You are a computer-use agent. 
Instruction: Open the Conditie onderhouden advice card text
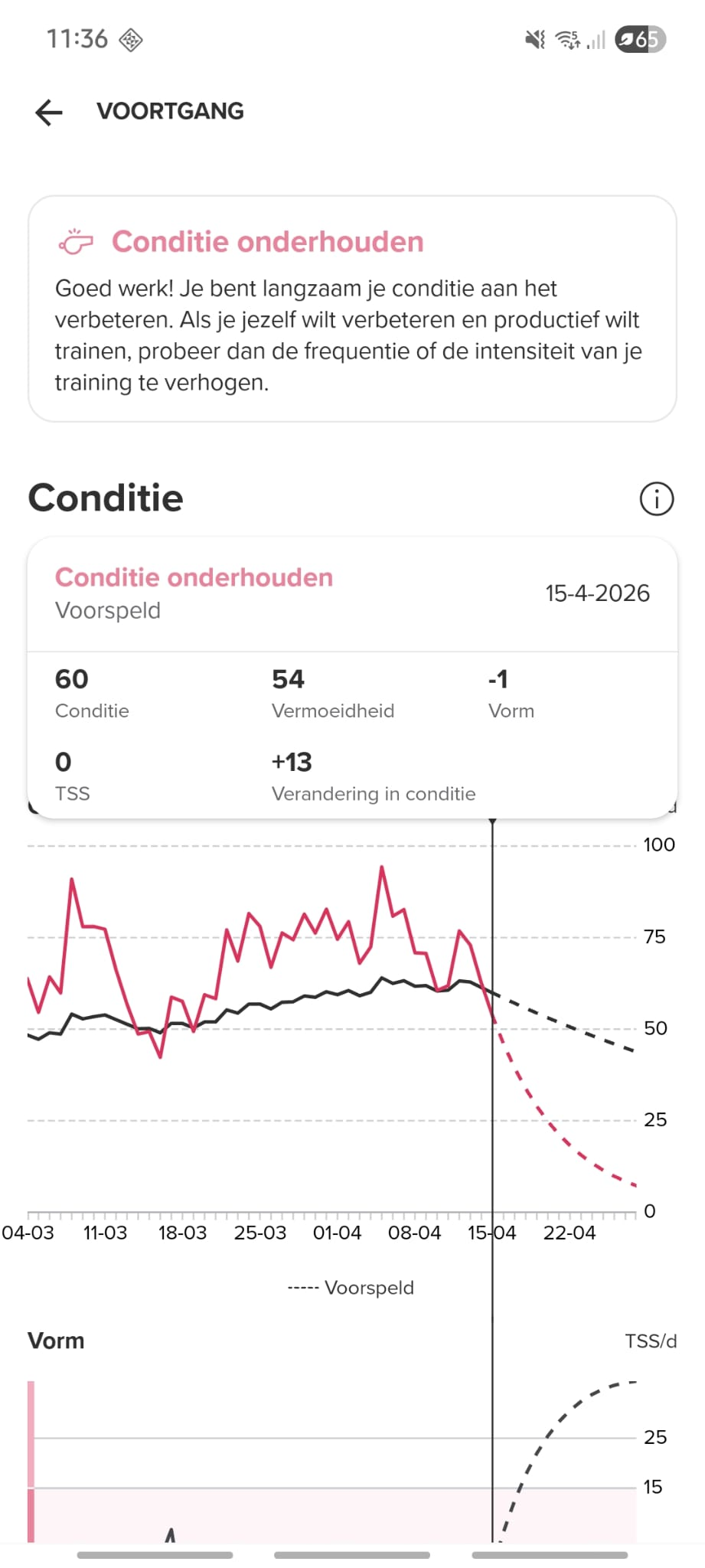pyautogui.click(x=348, y=335)
